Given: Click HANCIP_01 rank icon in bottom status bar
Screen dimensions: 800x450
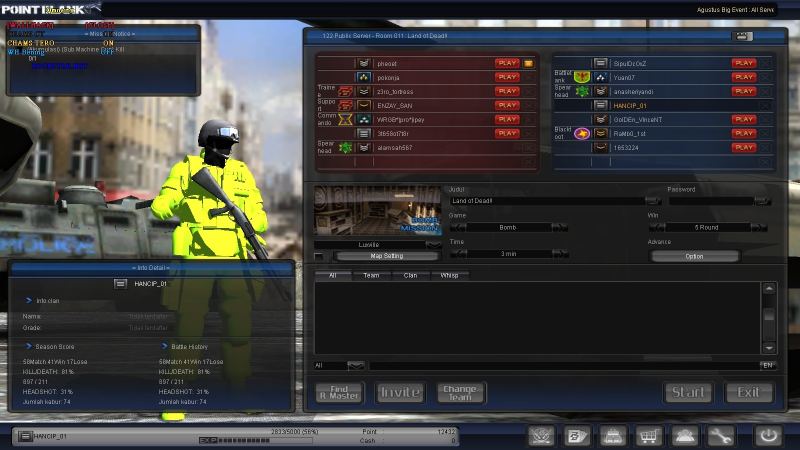Looking at the screenshot, I should pos(25,436).
